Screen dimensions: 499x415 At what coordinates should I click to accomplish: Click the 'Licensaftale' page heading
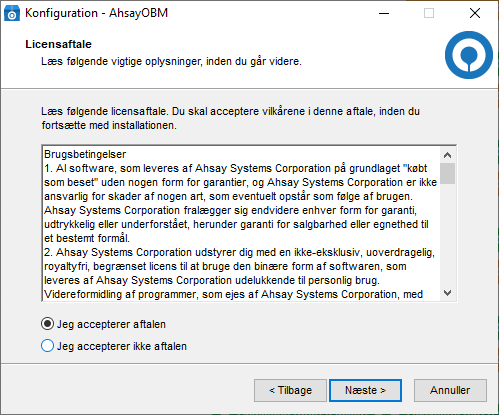[x=58, y=44]
